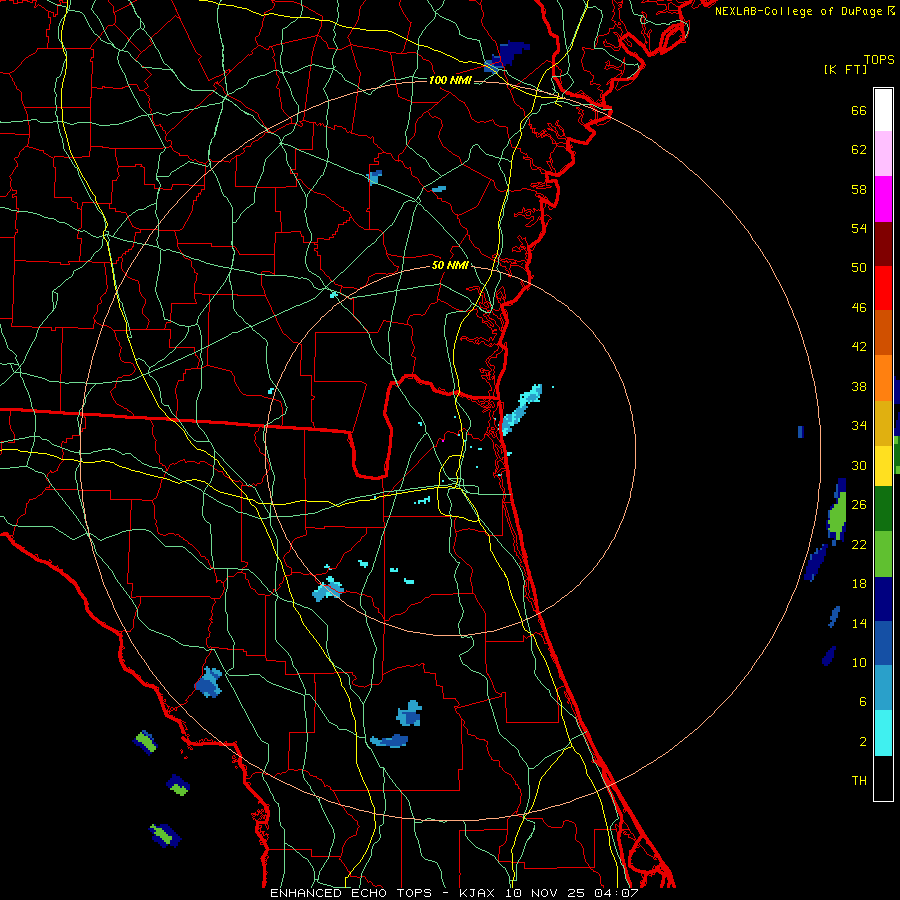Screen dimensions: 900x900
Task: Click the "14" legend value
Action: 859,623
